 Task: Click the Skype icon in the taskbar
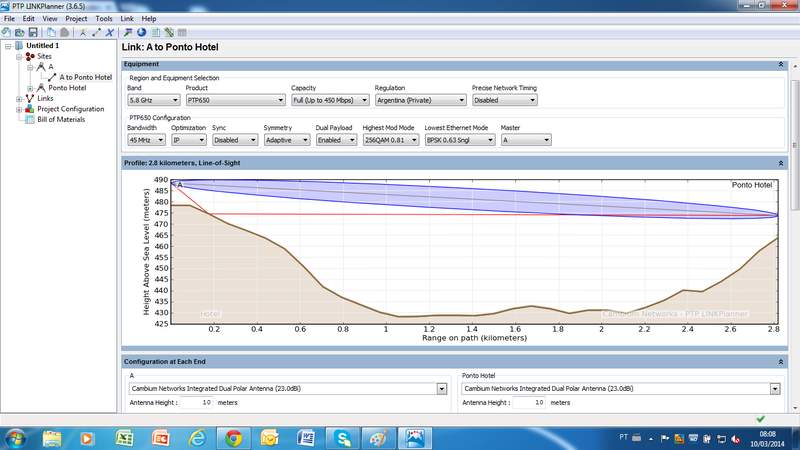(x=343, y=437)
